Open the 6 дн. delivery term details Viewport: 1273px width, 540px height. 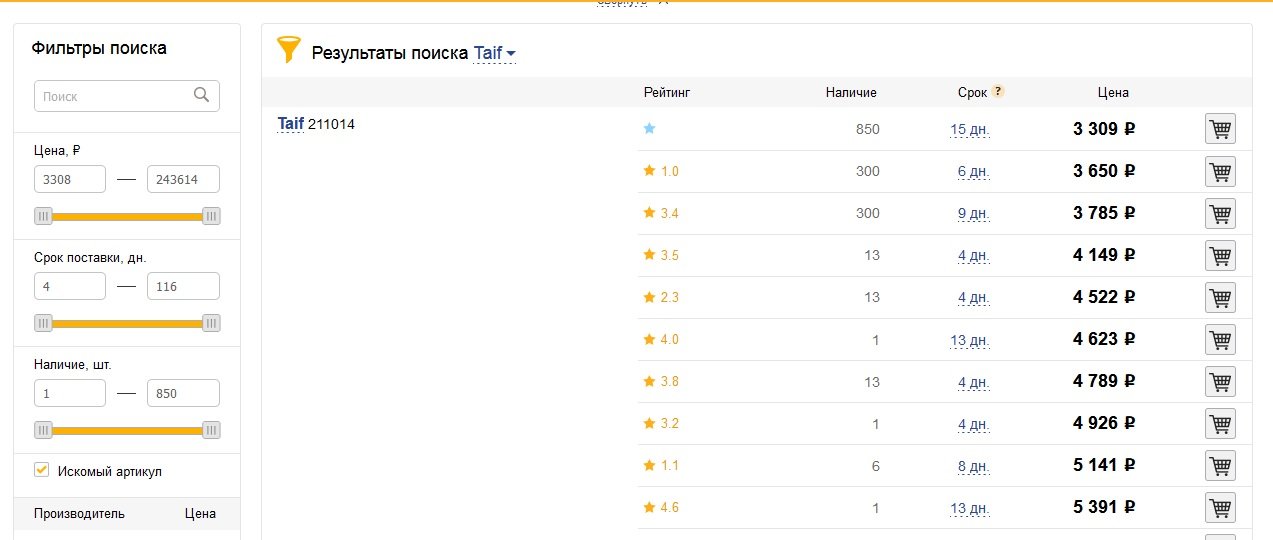tap(973, 171)
